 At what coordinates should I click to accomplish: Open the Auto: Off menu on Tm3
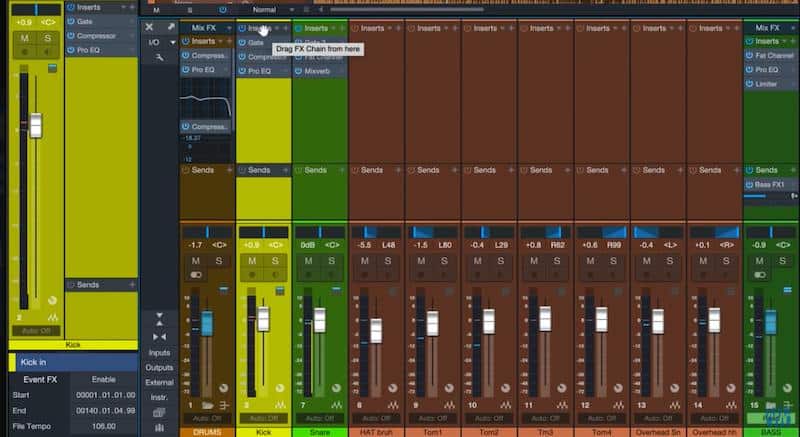point(545,419)
